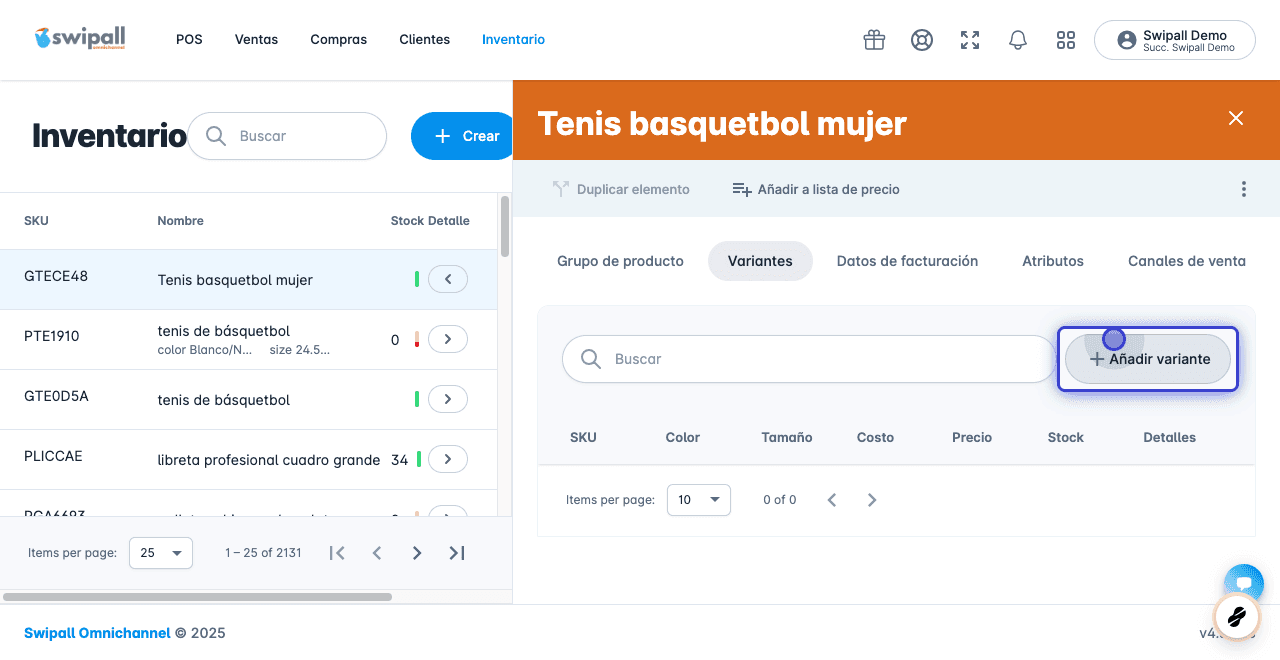
Task: Click the Costo column header
Action: pos(875,437)
